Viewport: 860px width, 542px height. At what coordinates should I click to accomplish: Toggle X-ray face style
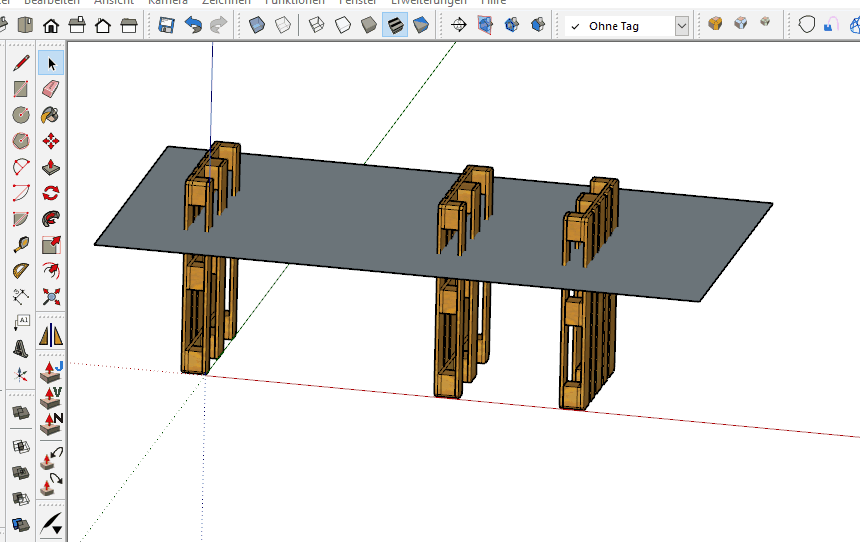[x=257, y=25]
